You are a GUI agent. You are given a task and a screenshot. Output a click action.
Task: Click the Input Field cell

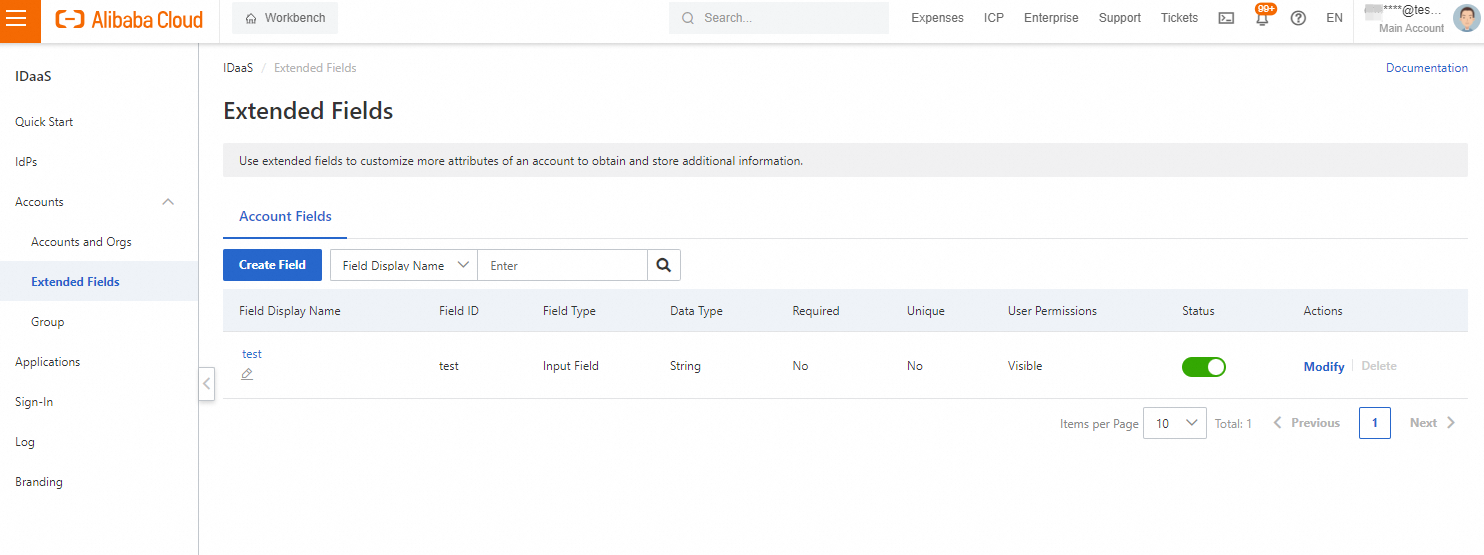click(x=571, y=366)
